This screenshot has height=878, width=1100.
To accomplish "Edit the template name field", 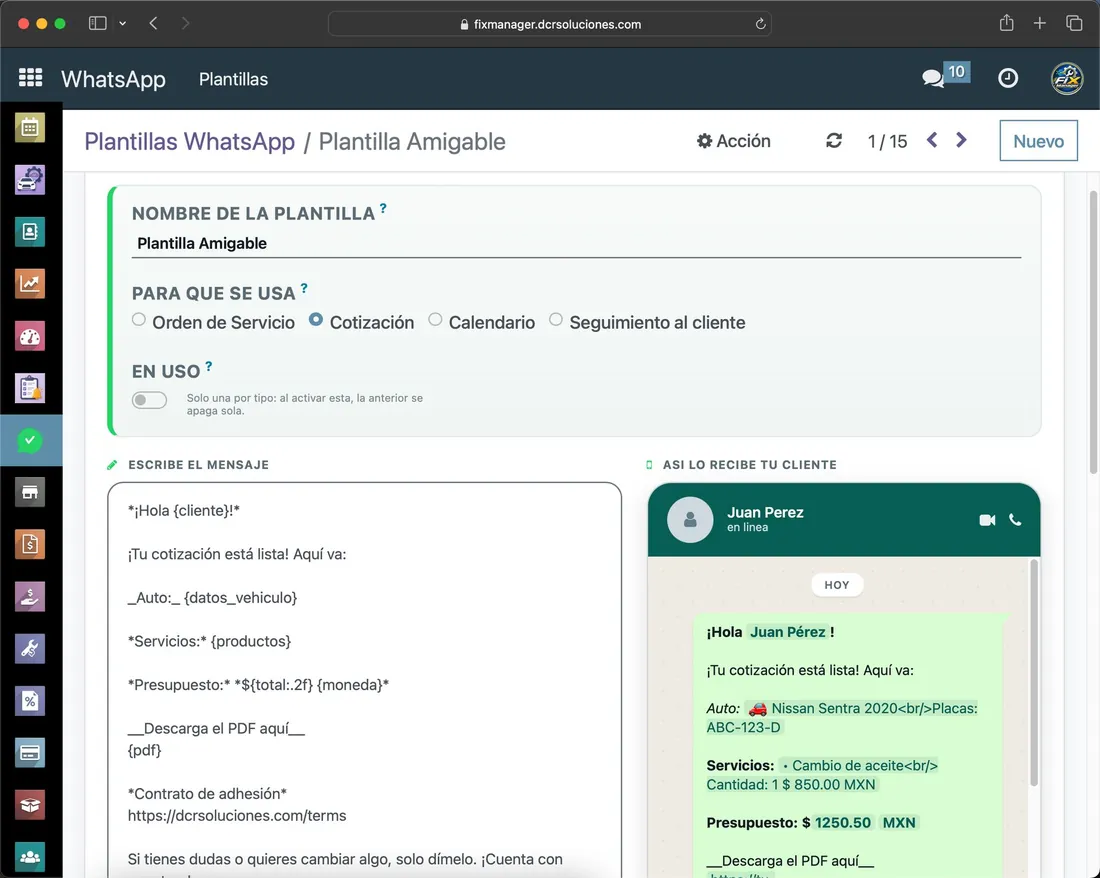I will (x=576, y=243).
